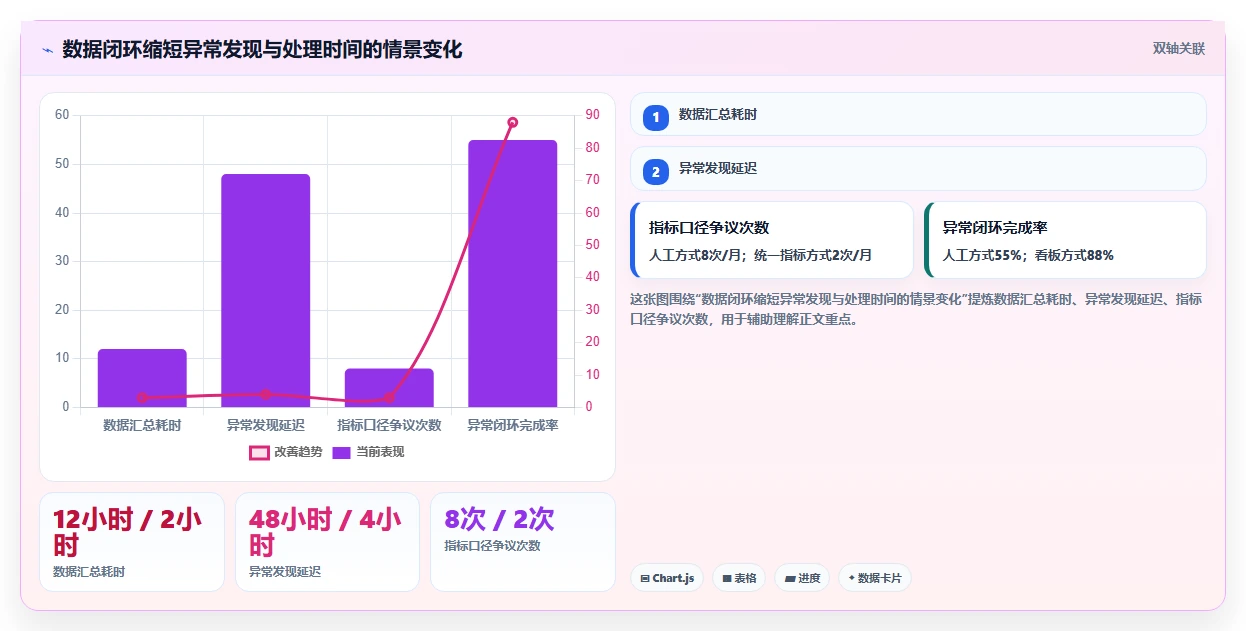The image size is (1246, 631).
Task: Click the trend line point above 异常发现延迟
Action: pyautogui.click(x=266, y=394)
